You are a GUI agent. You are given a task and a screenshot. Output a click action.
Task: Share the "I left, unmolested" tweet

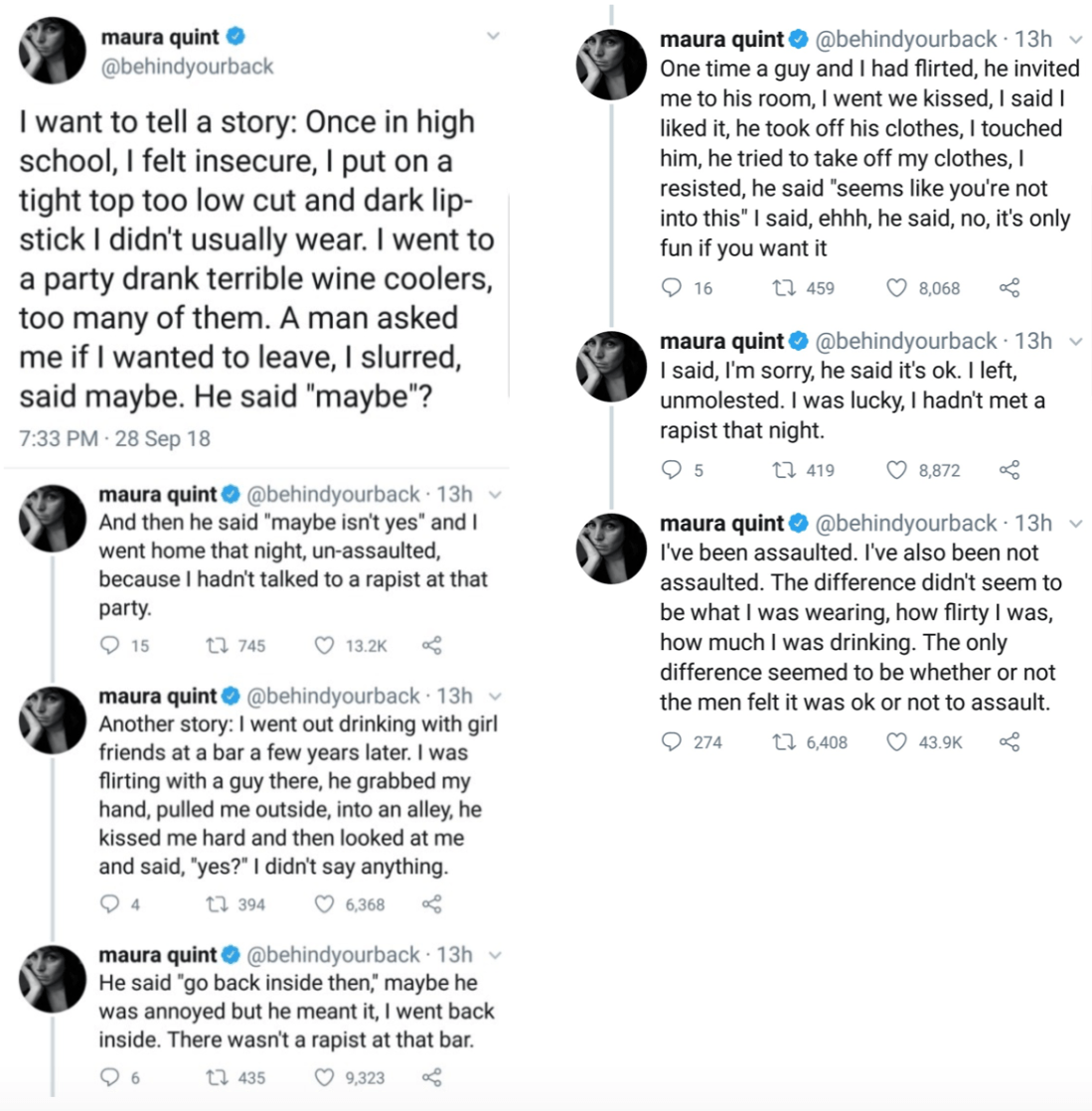point(1009,470)
